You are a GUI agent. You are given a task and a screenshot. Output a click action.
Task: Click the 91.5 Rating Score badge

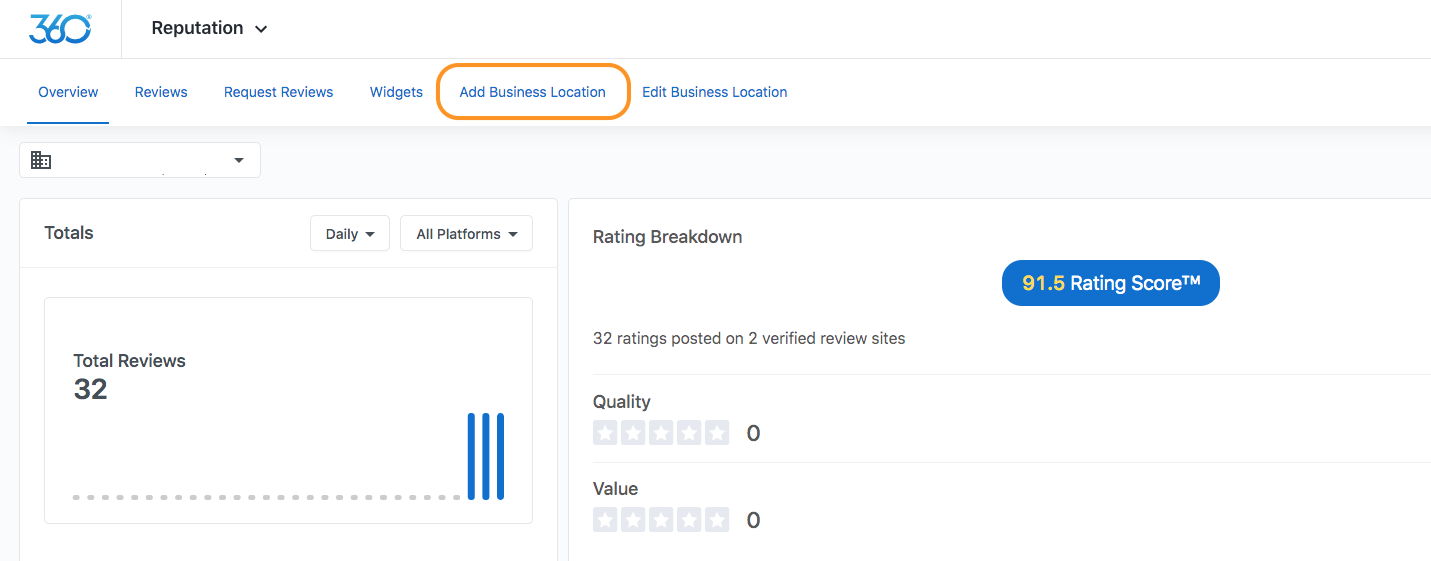(1111, 284)
